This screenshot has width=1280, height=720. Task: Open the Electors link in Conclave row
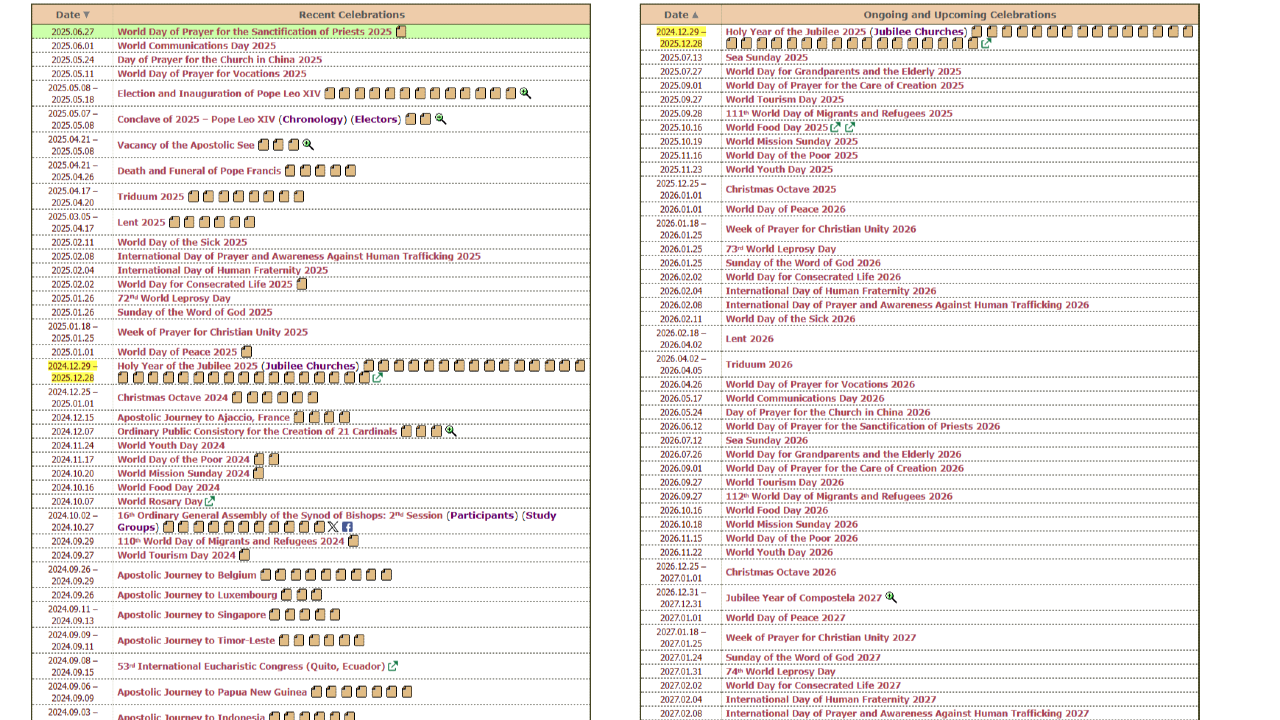376,120
